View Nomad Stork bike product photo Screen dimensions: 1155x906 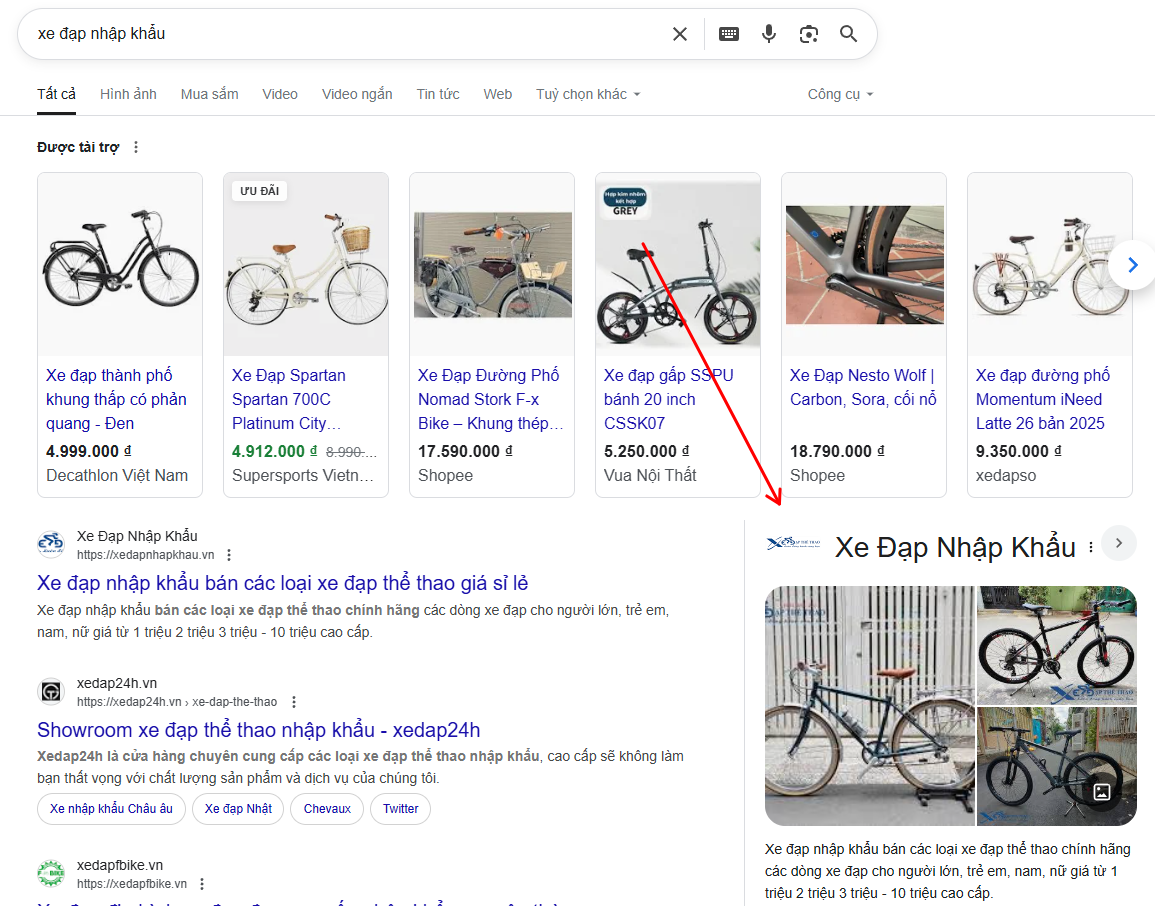[x=492, y=264]
